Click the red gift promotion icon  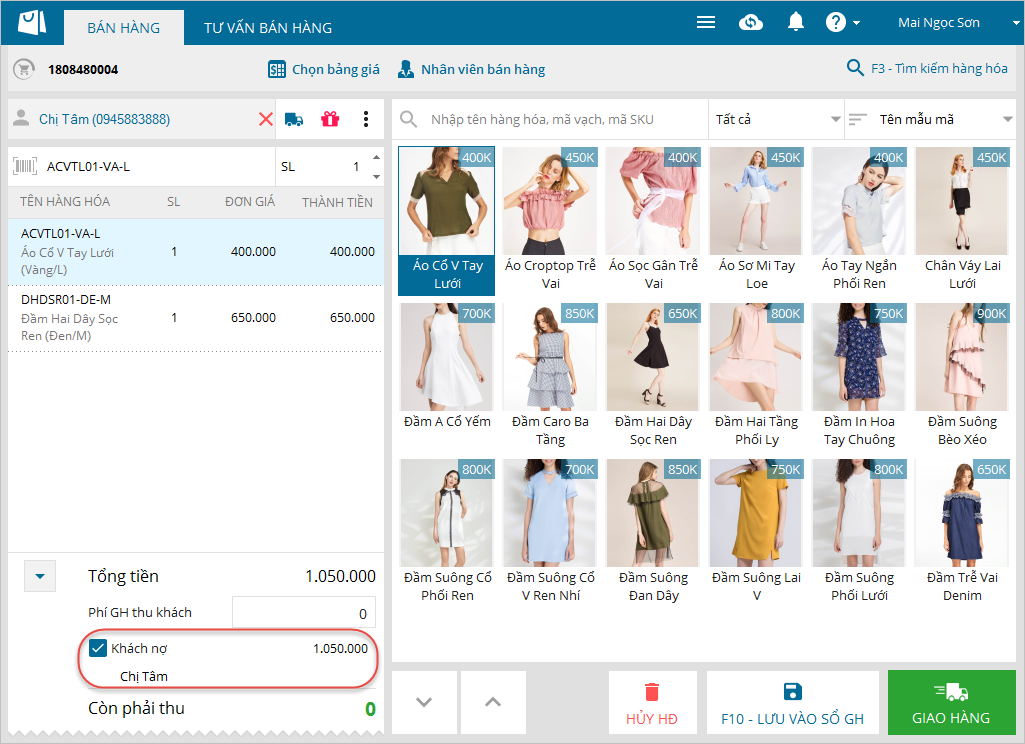pos(330,119)
